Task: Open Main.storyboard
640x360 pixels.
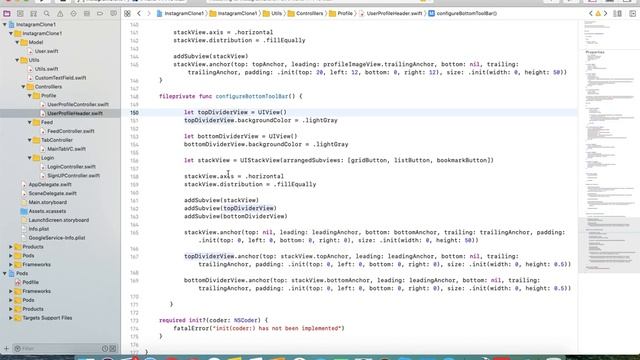Action: (44, 202)
